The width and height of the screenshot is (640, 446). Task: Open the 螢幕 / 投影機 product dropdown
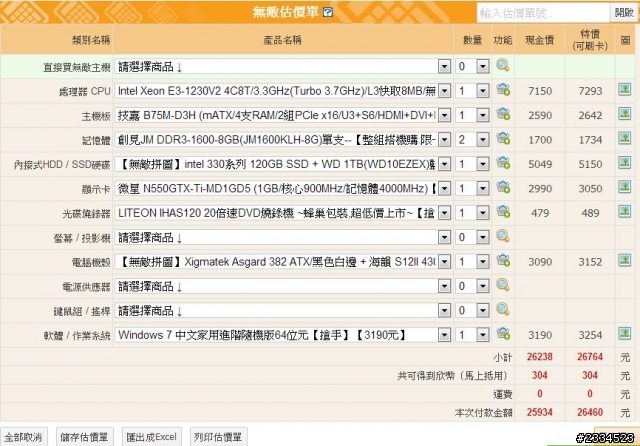coord(282,237)
